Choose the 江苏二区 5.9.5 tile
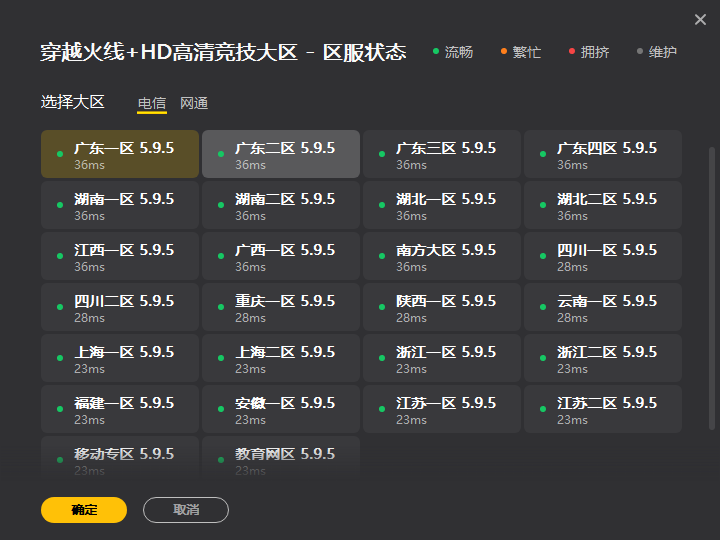The image size is (720, 540). 603,409
